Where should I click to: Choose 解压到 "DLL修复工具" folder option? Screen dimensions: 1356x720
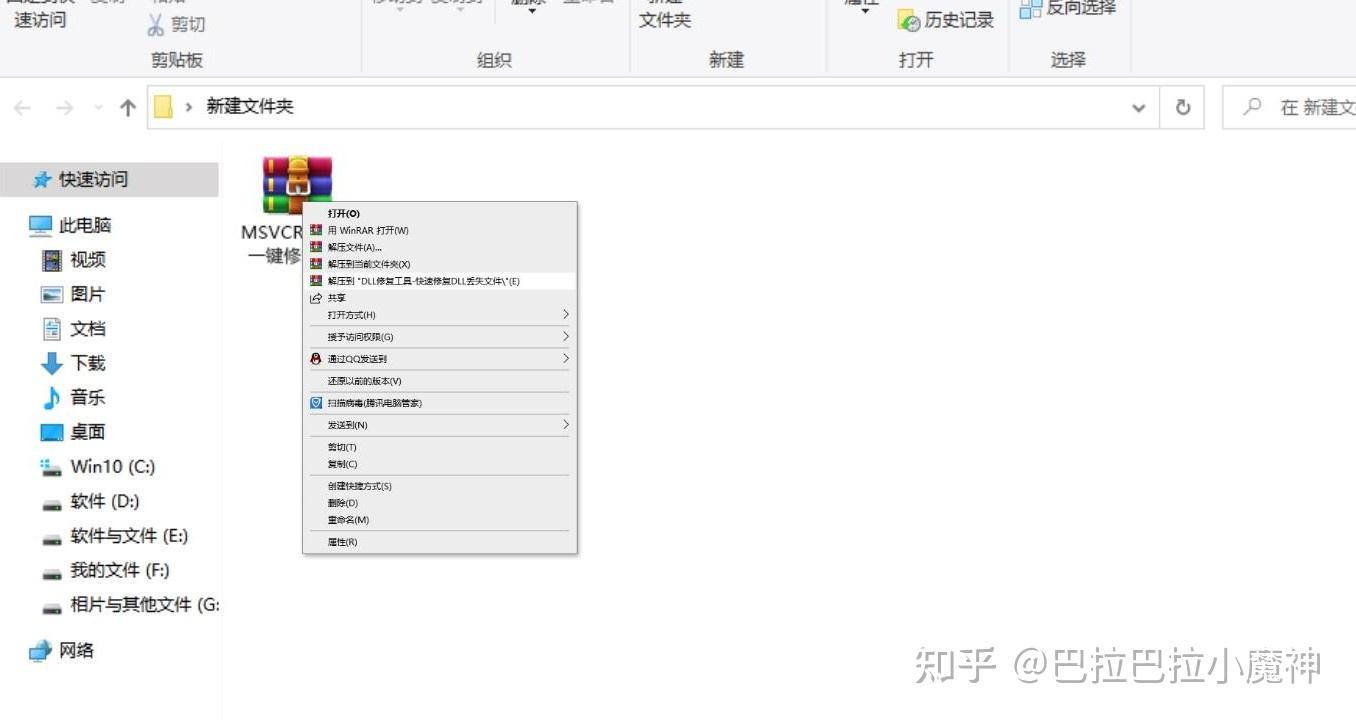(x=440, y=281)
